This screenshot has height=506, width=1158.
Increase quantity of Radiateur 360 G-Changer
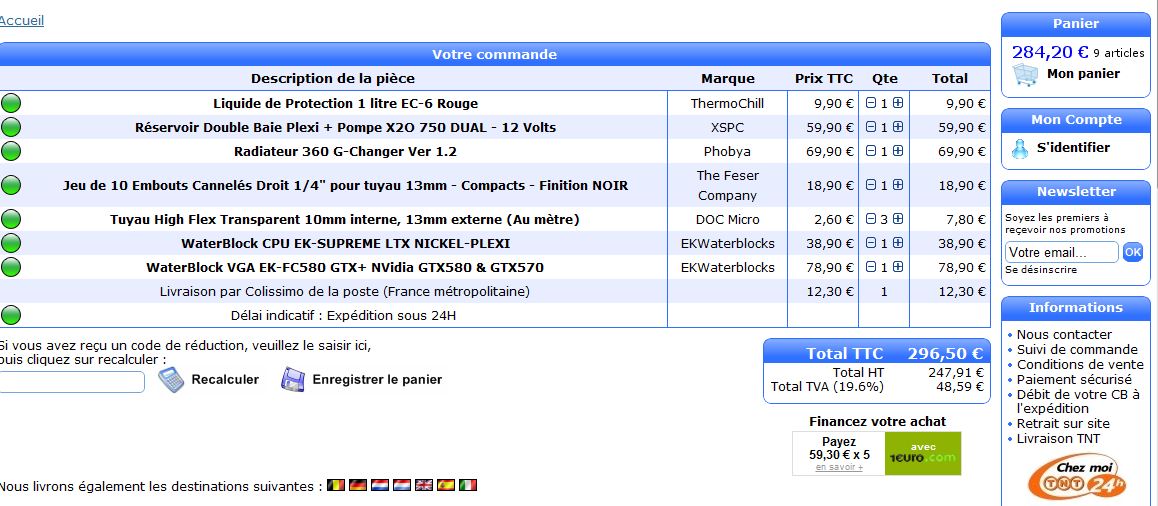click(898, 151)
